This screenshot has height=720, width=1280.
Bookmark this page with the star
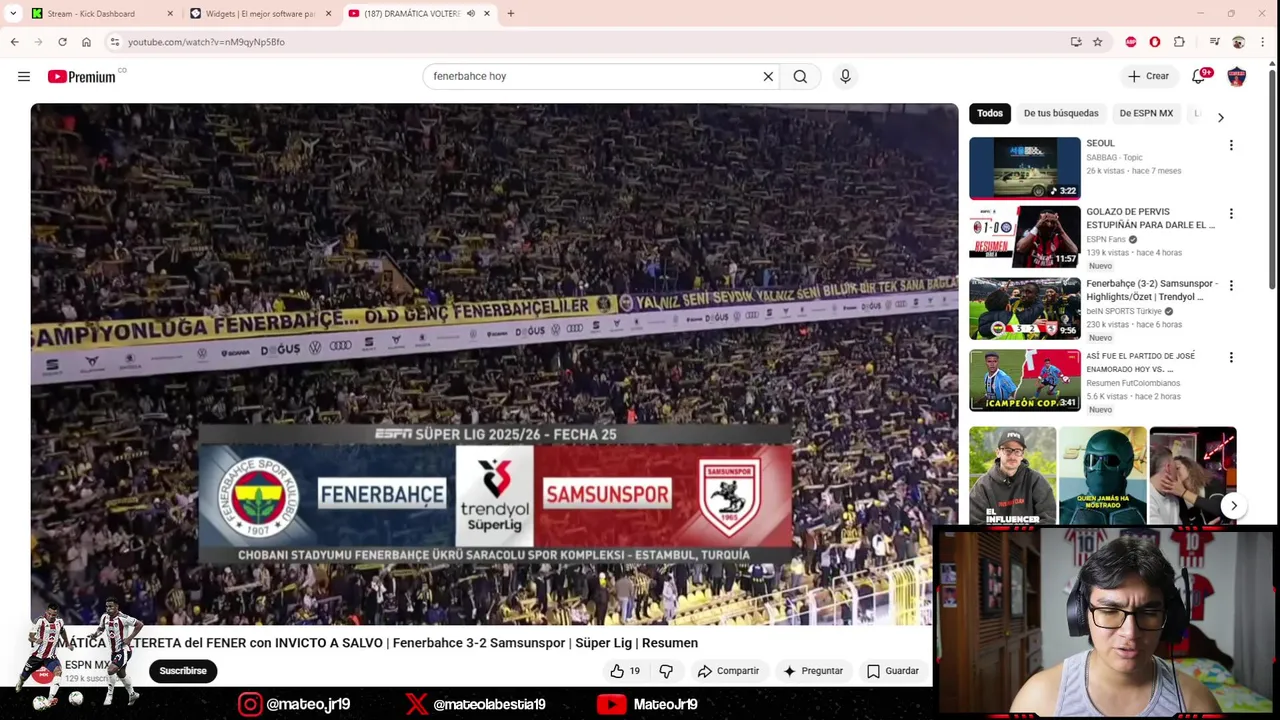pyautogui.click(x=1097, y=42)
